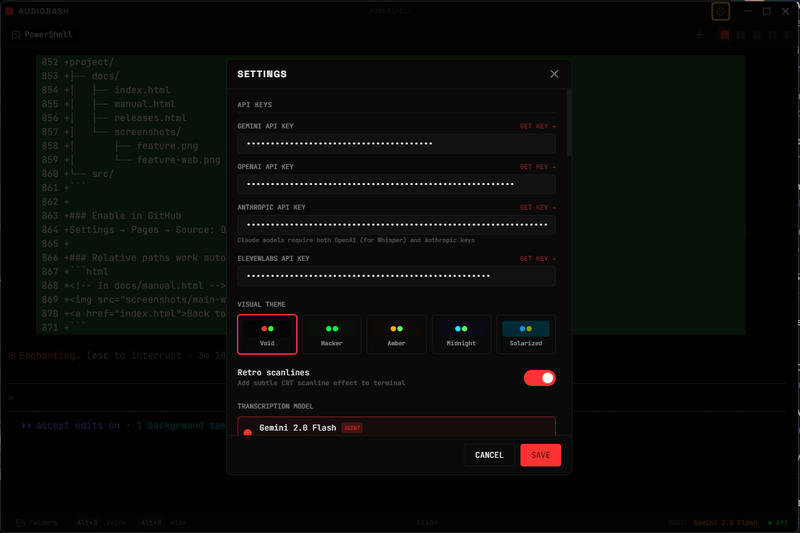Screen dimensions: 800x533
Task: Click the SETTINGS dialog title
Action: click(262, 74)
